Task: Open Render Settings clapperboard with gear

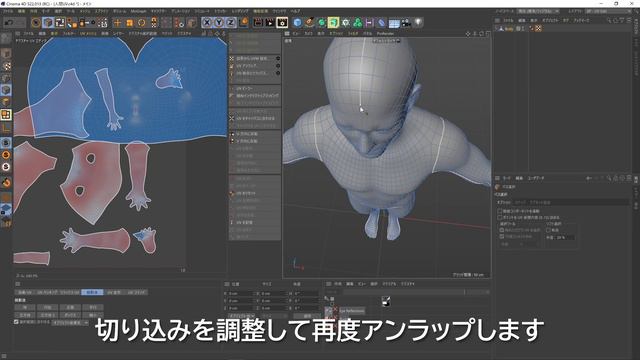Action: coord(282,23)
